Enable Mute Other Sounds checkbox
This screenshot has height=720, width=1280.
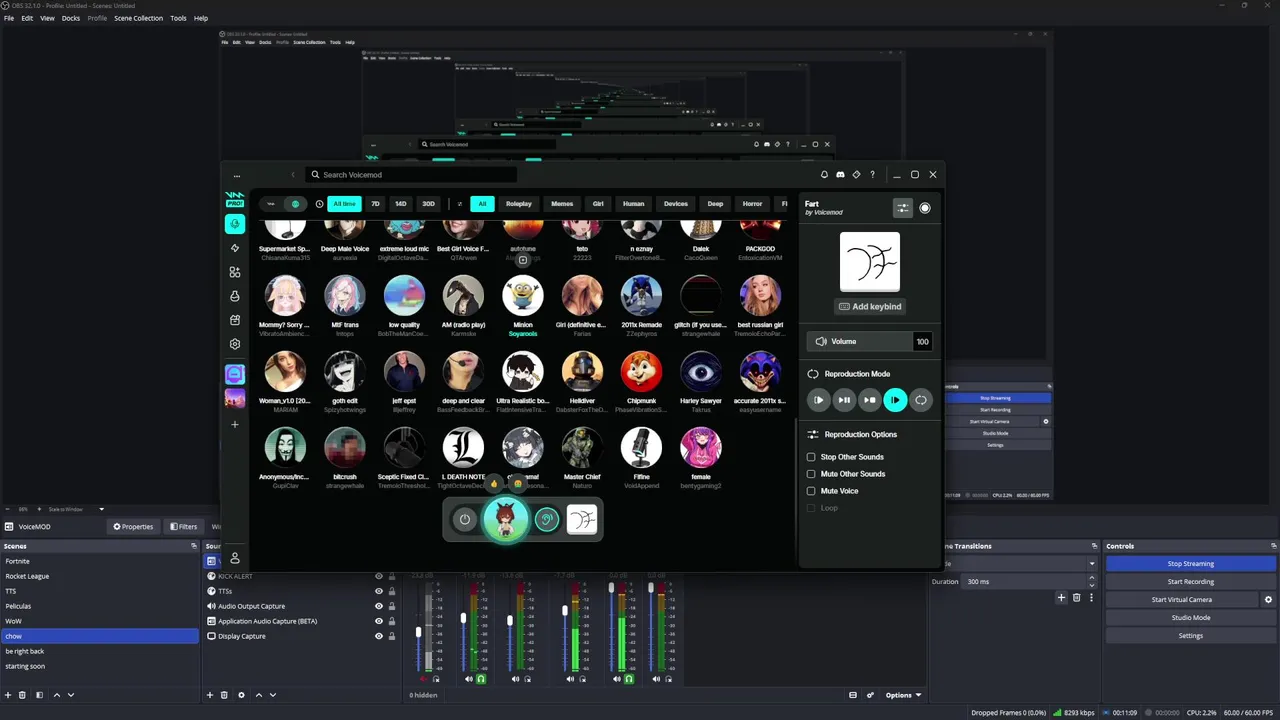click(x=811, y=474)
